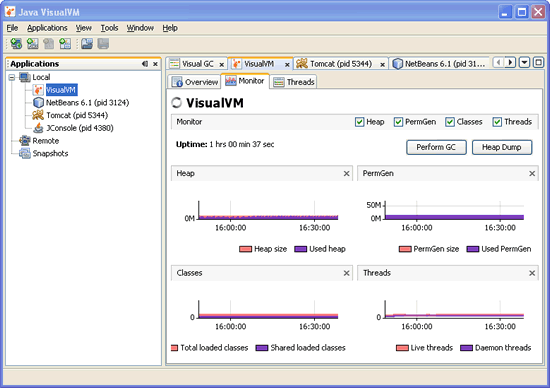Open the Tools menu
The width and height of the screenshot is (550, 388).
pos(109,28)
